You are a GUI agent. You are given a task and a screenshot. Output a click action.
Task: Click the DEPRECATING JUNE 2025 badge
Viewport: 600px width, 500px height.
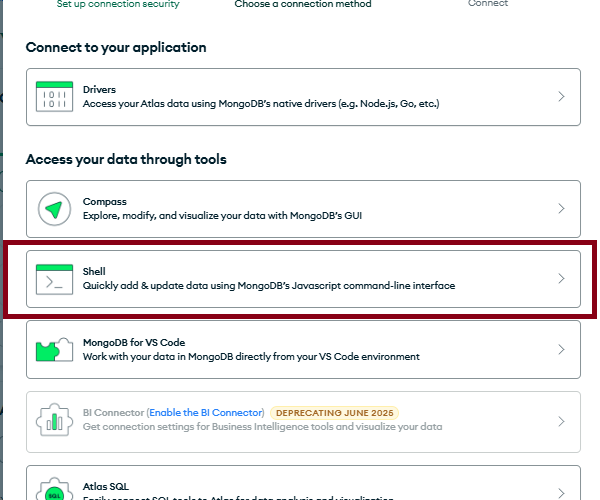(334, 413)
